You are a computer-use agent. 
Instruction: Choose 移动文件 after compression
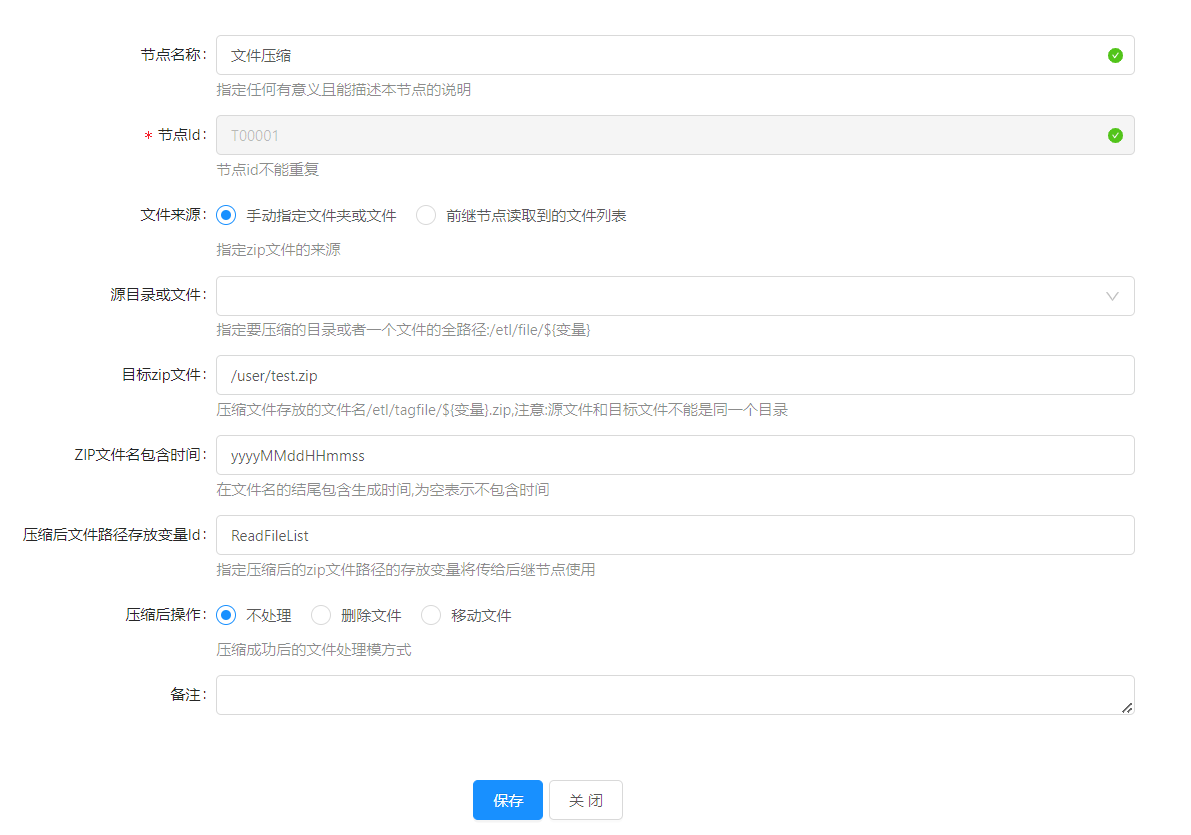pyautogui.click(x=432, y=616)
